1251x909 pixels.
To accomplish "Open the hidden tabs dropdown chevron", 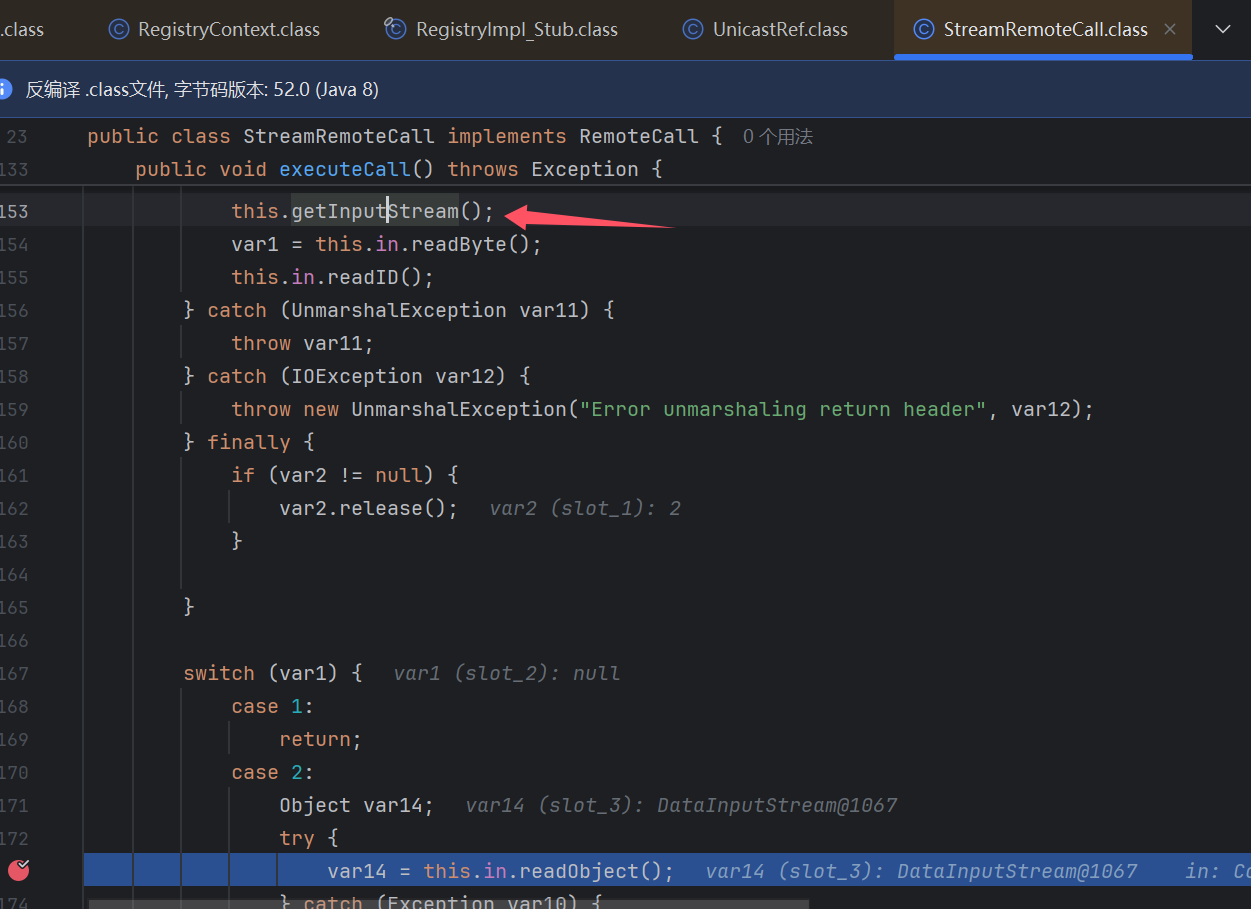I will (1222, 29).
